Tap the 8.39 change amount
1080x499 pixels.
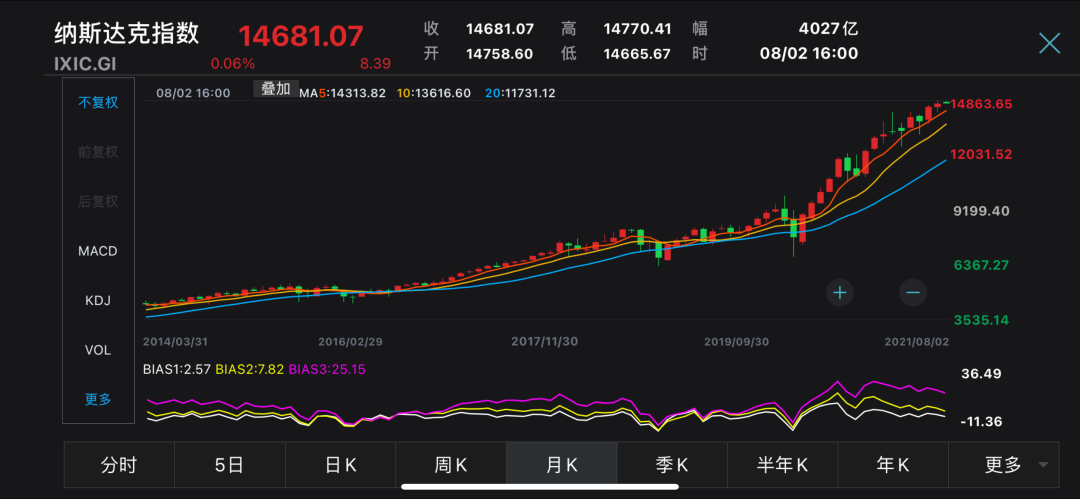pos(375,63)
